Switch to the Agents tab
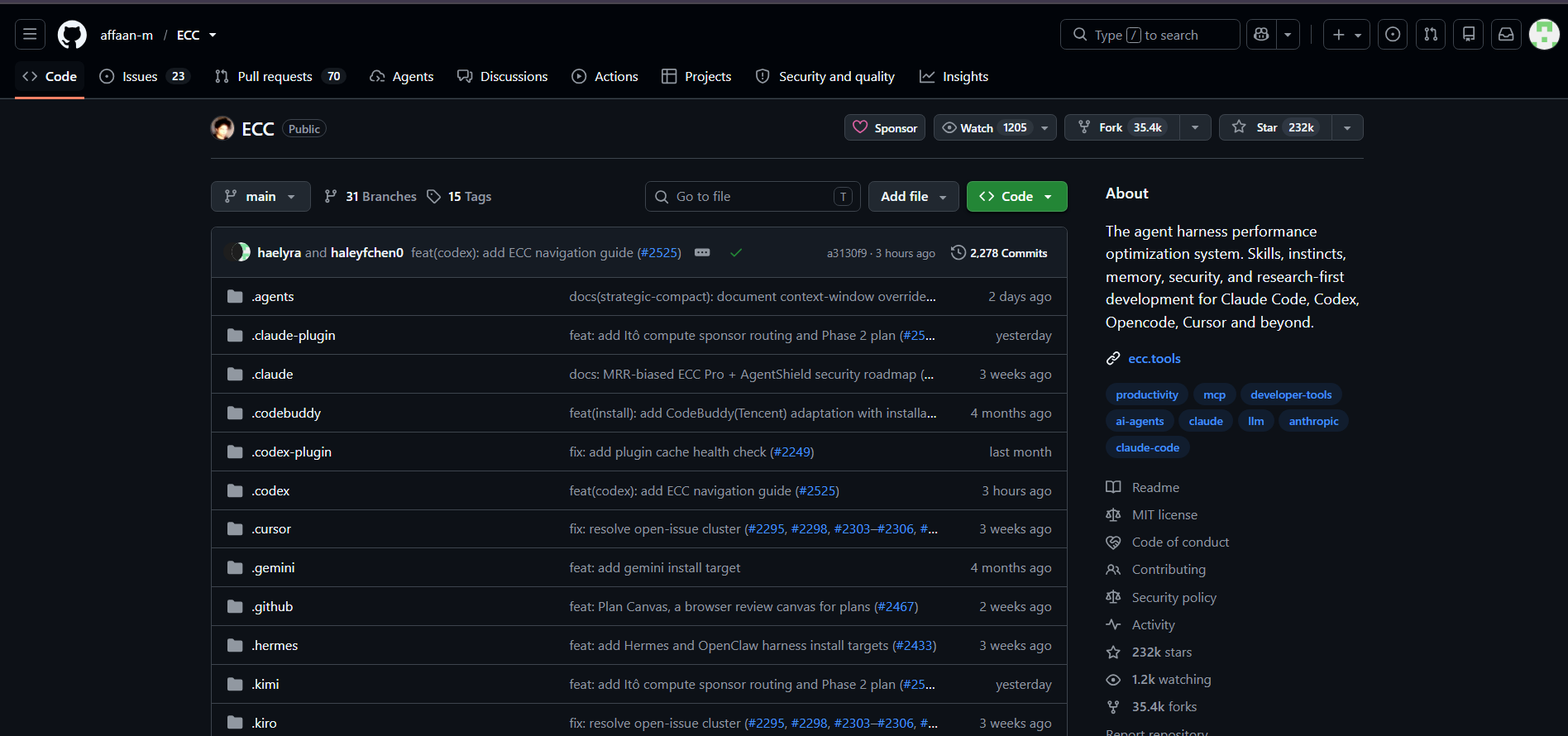Screen dimensions: 1568x736 (x=401, y=76)
